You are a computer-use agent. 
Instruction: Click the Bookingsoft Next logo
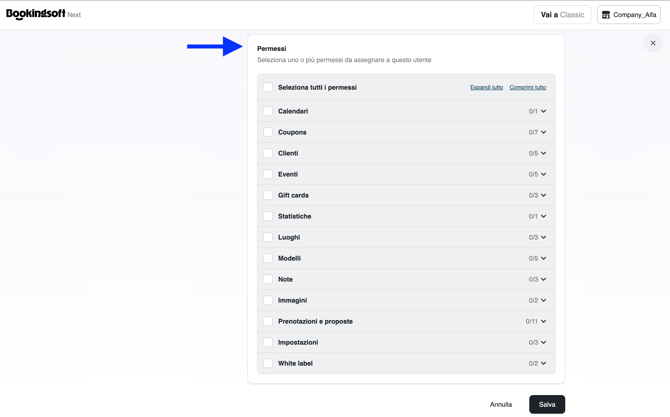click(x=43, y=14)
